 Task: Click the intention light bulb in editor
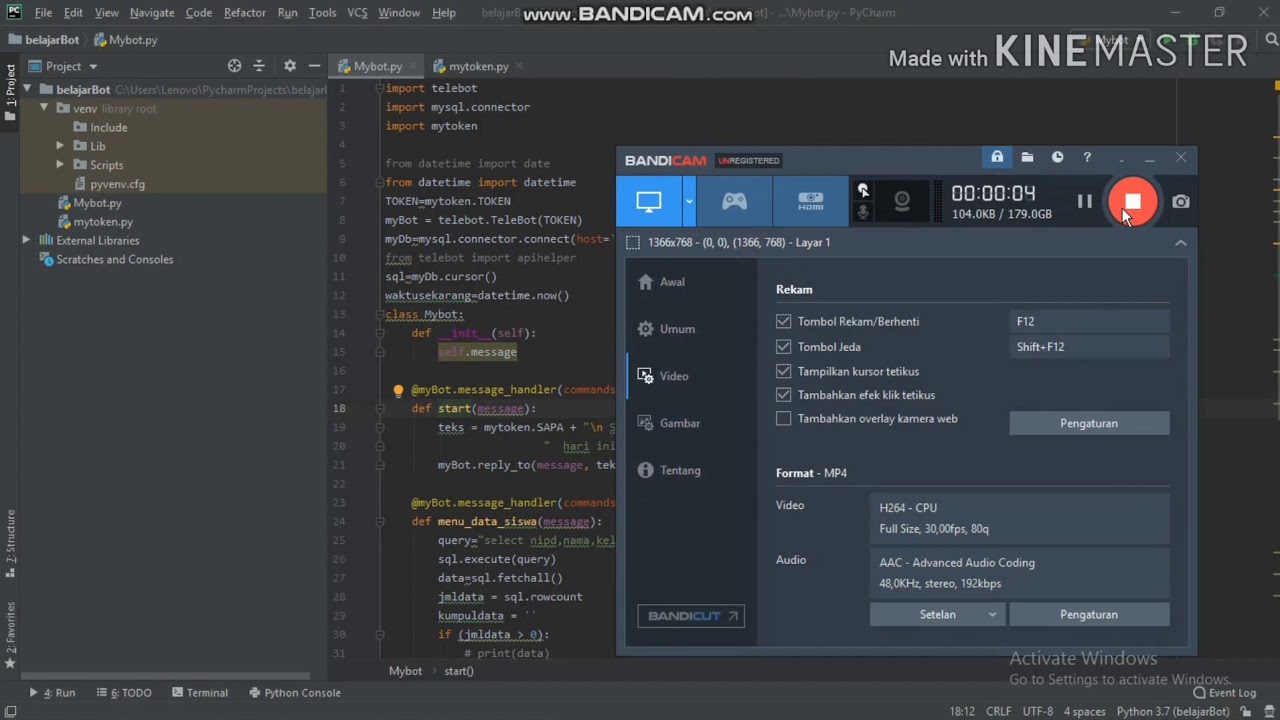tap(398, 390)
